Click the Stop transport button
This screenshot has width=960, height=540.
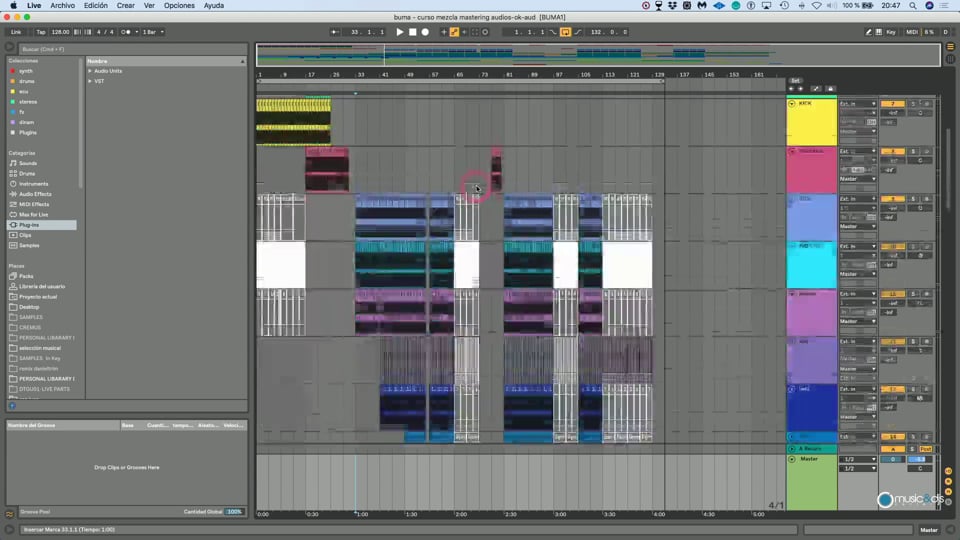click(413, 32)
